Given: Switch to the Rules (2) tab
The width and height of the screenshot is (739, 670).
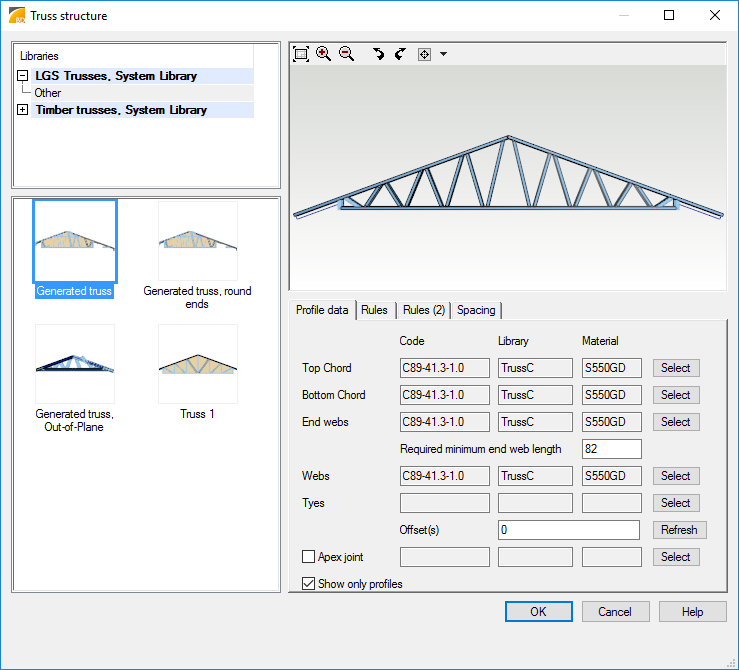Looking at the screenshot, I should coord(424,310).
